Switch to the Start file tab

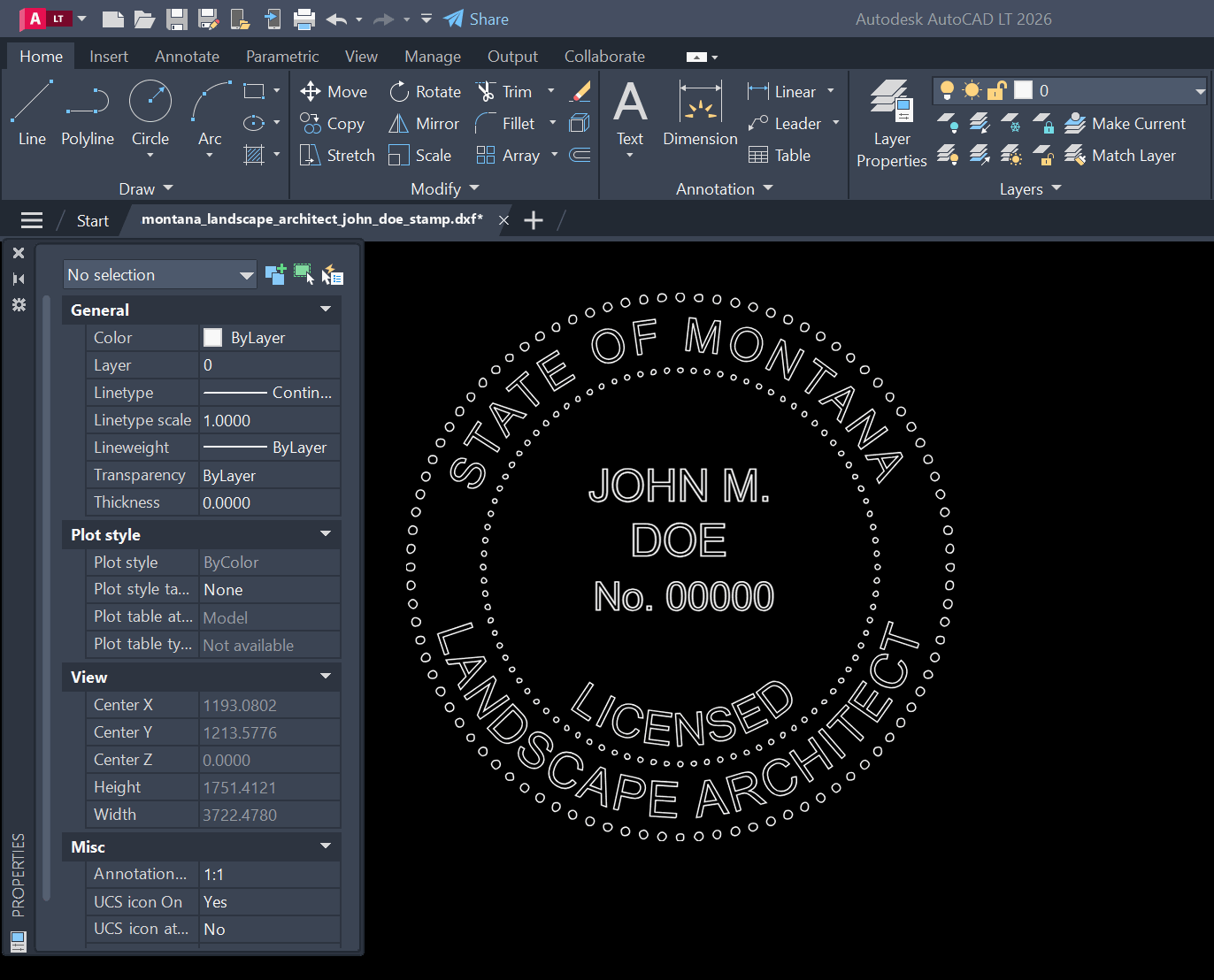pyautogui.click(x=93, y=220)
